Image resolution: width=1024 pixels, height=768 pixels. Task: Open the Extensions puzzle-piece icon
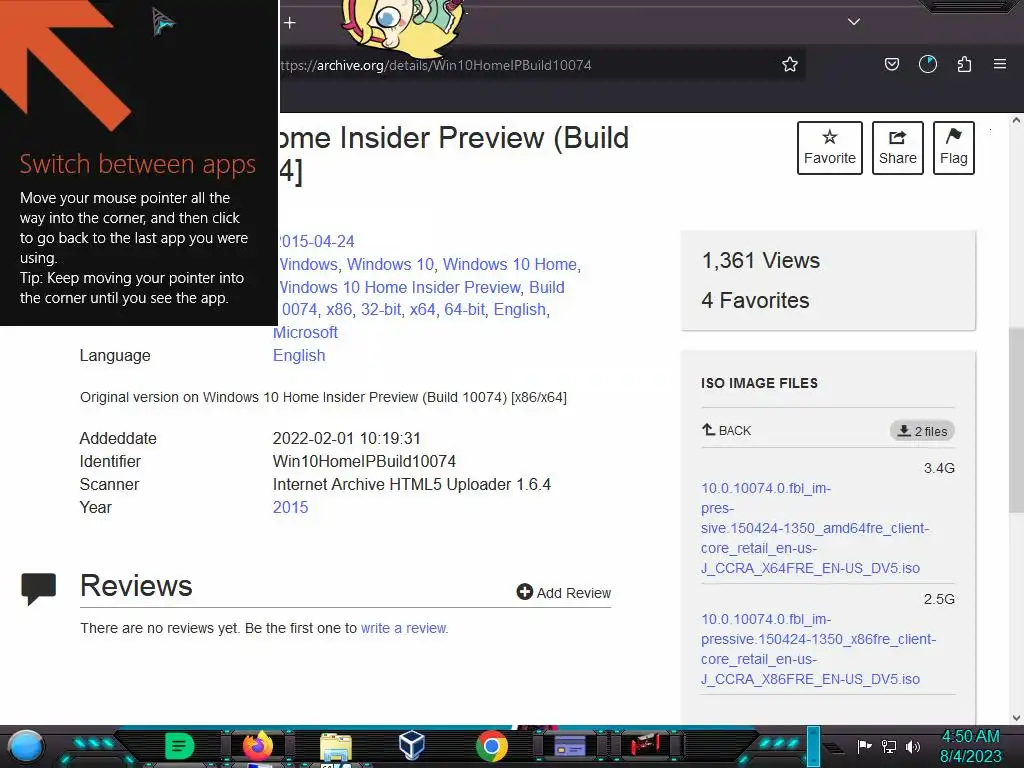(964, 64)
